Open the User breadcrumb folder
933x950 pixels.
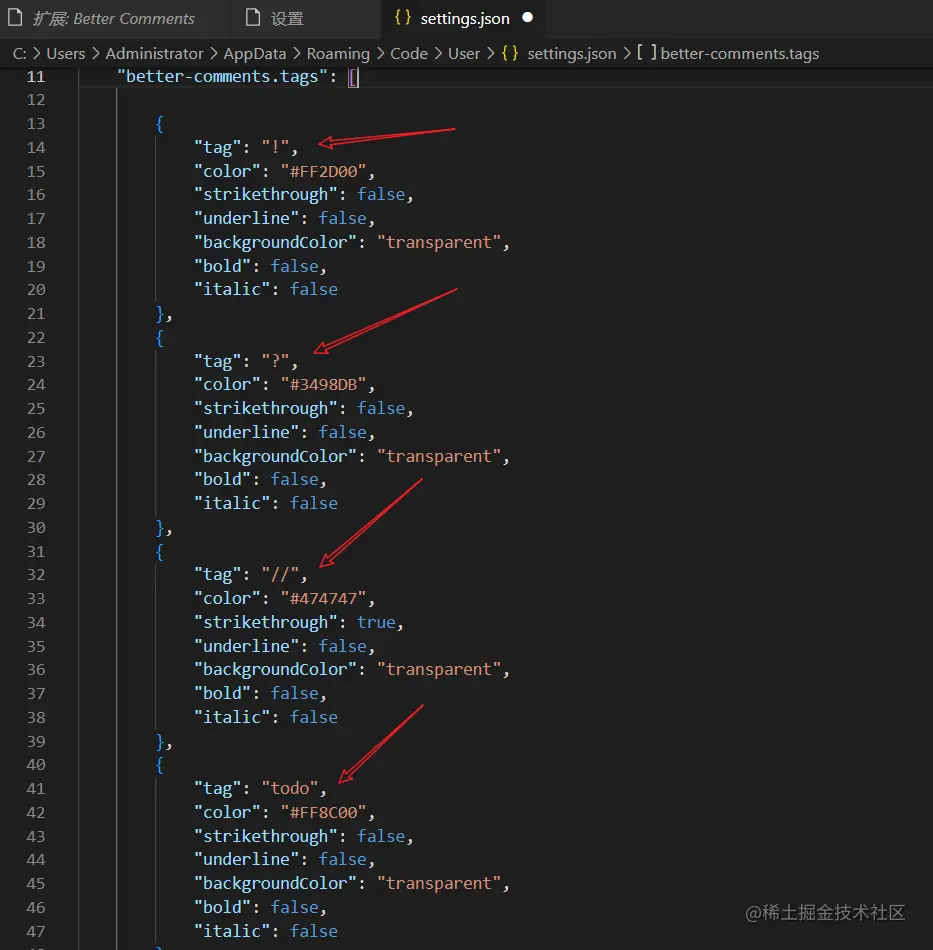(464, 54)
